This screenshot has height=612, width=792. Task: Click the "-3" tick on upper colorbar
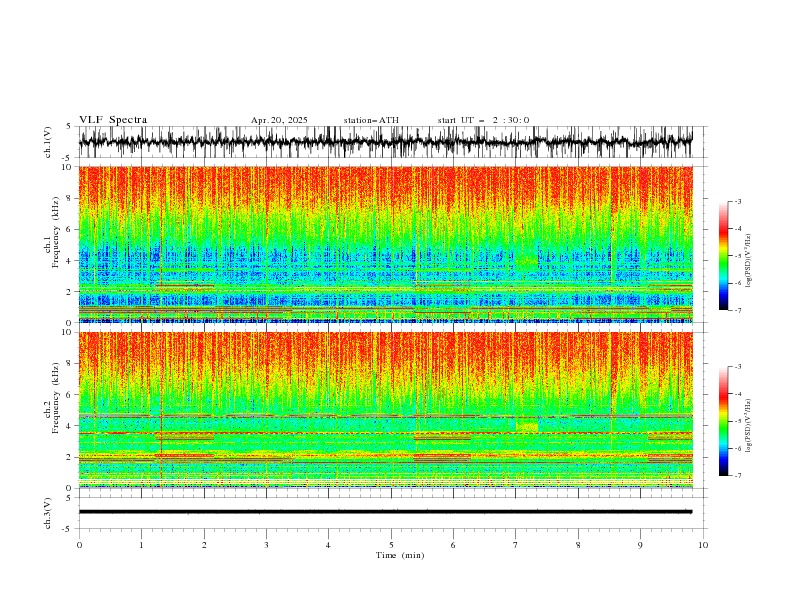[x=737, y=201]
